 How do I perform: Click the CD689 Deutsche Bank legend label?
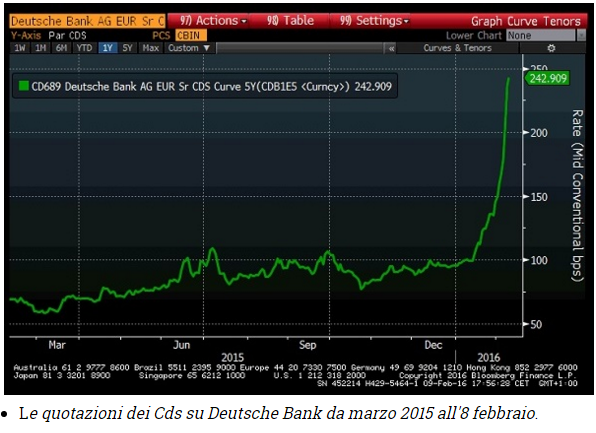[211, 87]
